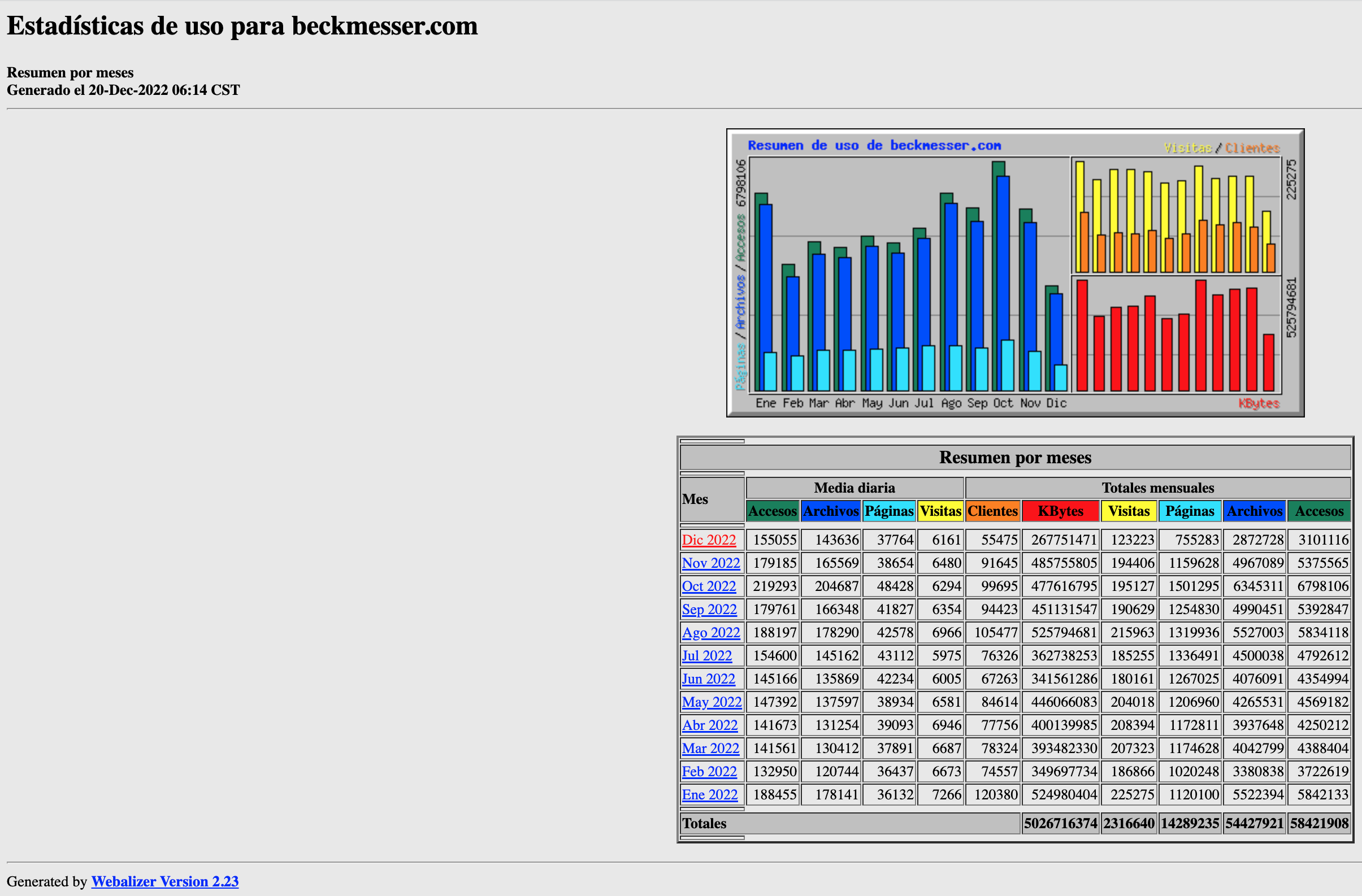The width and height of the screenshot is (1362, 896).
Task: Click the Visitas header under Totales mensuales
Action: [1129, 511]
